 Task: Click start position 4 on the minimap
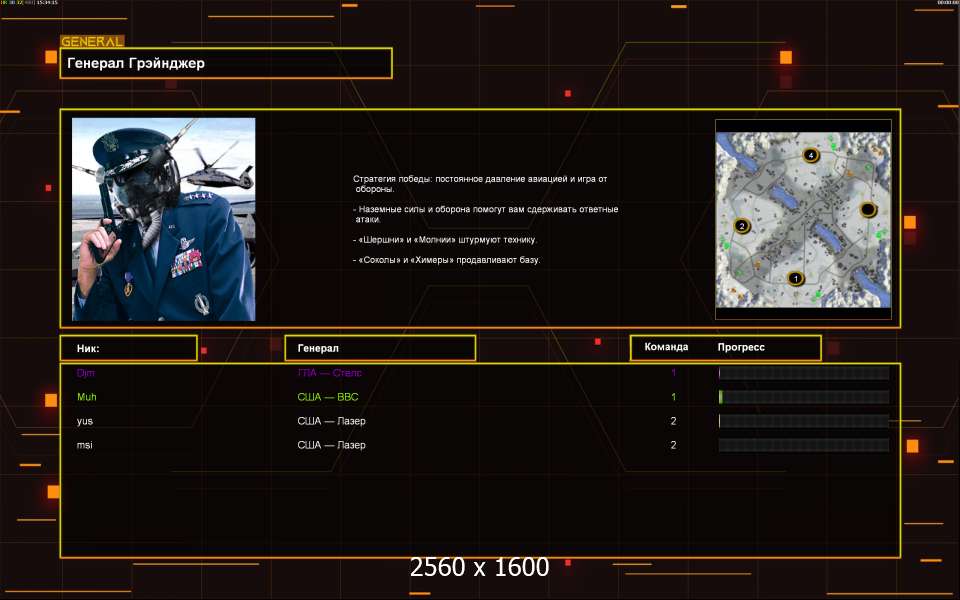[x=811, y=156]
